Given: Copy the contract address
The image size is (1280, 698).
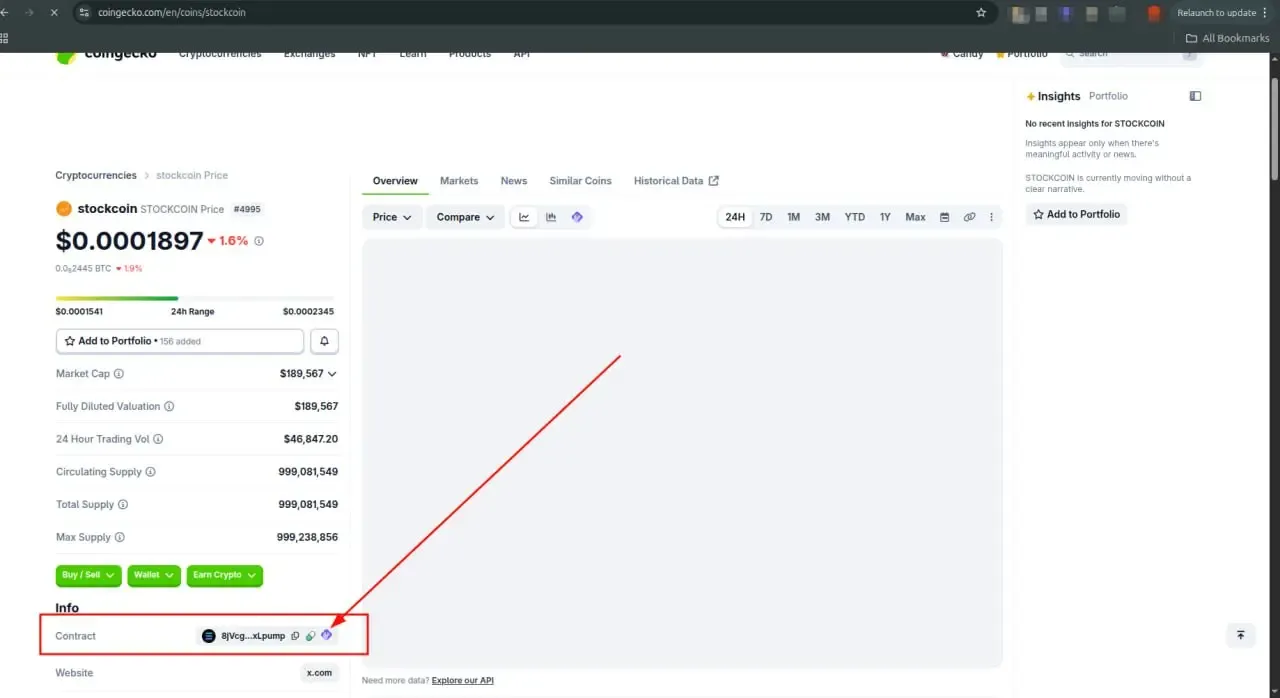Looking at the screenshot, I should pos(295,636).
